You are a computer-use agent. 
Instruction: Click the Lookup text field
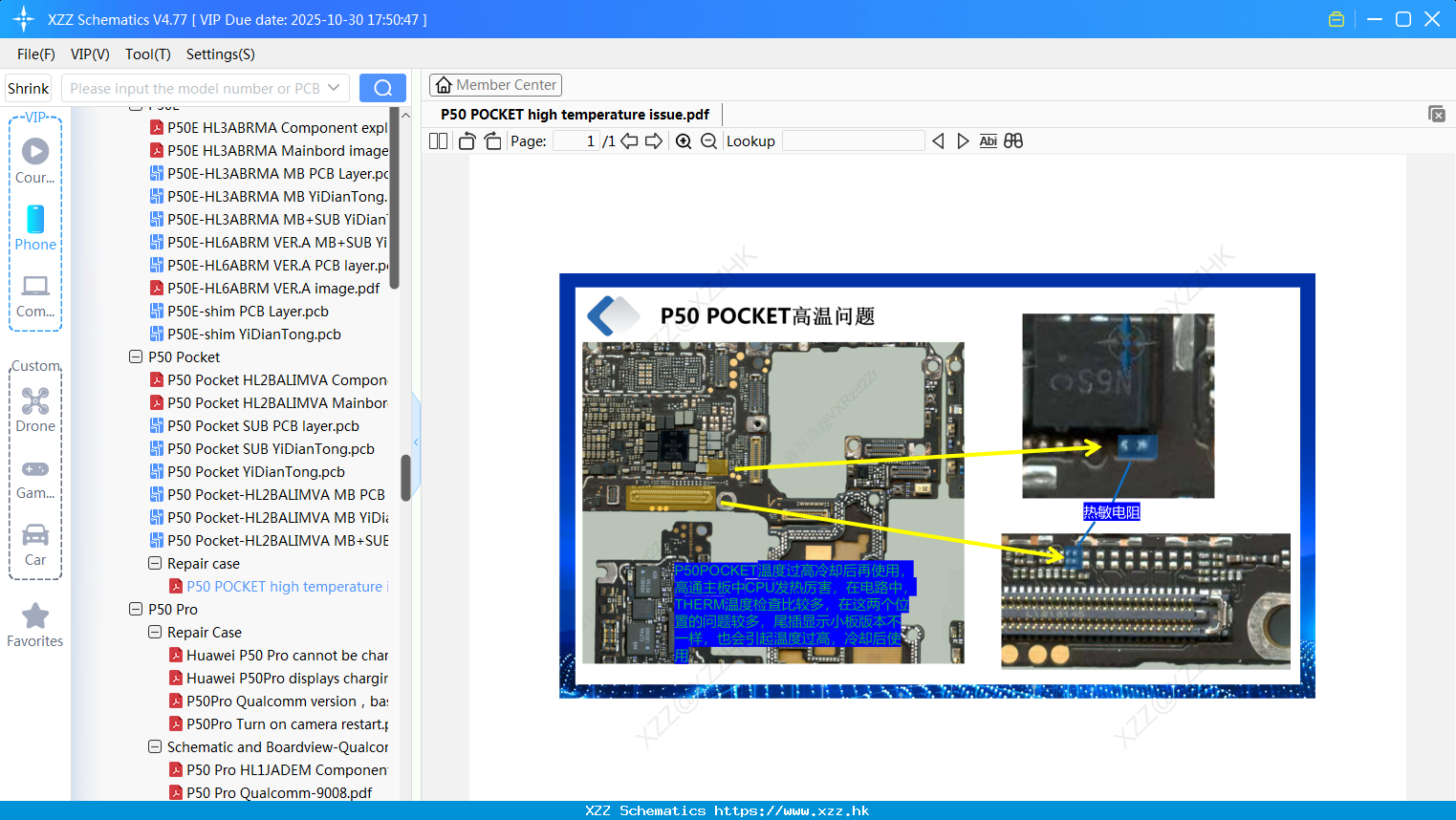(853, 141)
